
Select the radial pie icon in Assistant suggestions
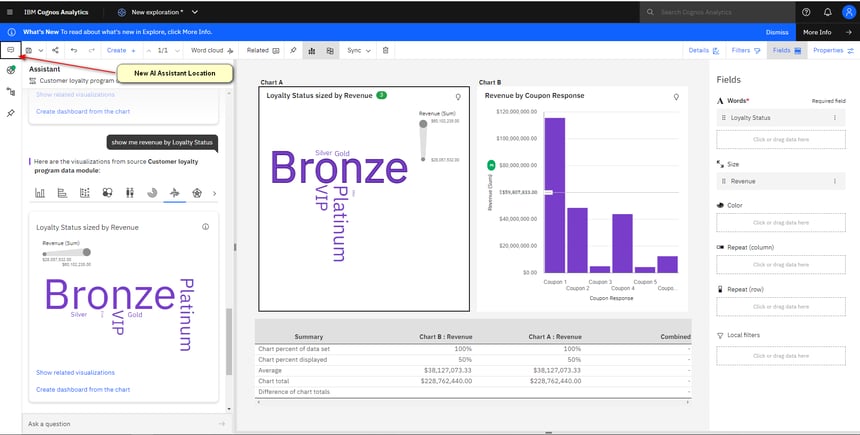point(152,193)
